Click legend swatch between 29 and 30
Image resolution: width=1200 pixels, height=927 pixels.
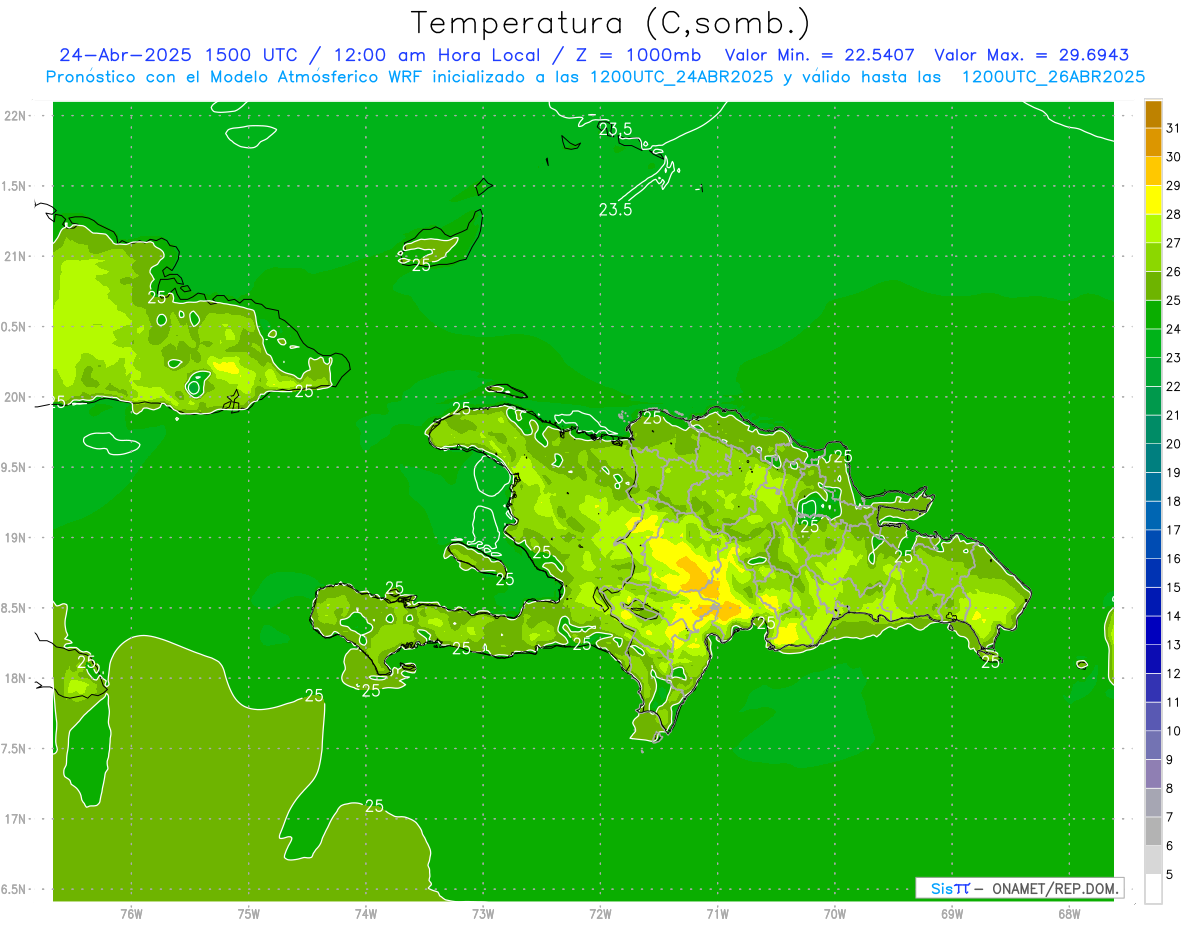pos(1153,171)
